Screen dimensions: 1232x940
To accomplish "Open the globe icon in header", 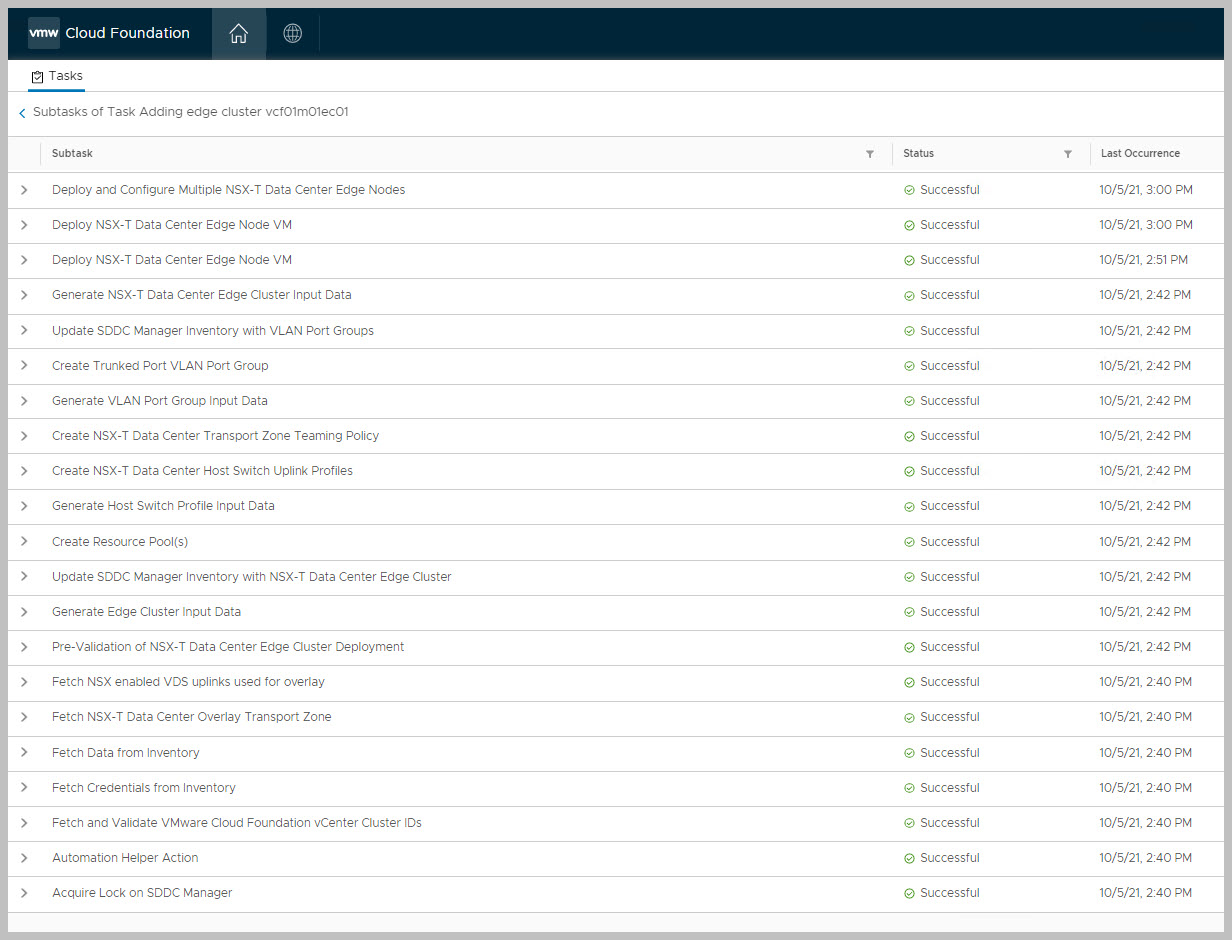I will (x=292, y=33).
